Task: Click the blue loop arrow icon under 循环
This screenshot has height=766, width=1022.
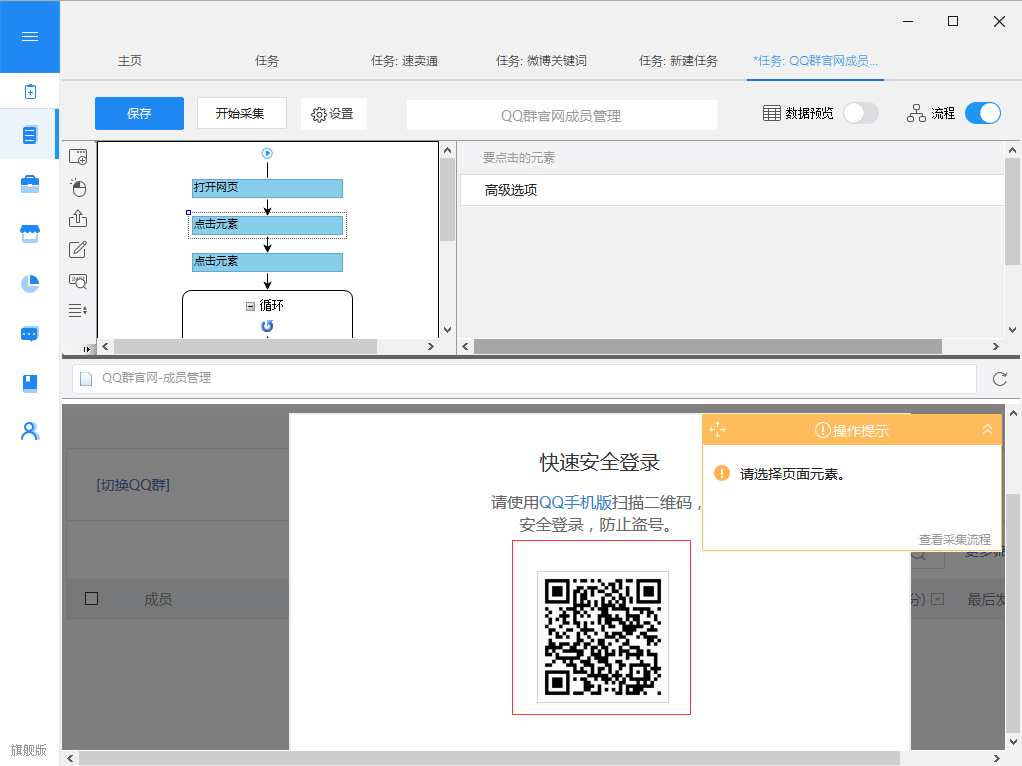Action: (267, 325)
